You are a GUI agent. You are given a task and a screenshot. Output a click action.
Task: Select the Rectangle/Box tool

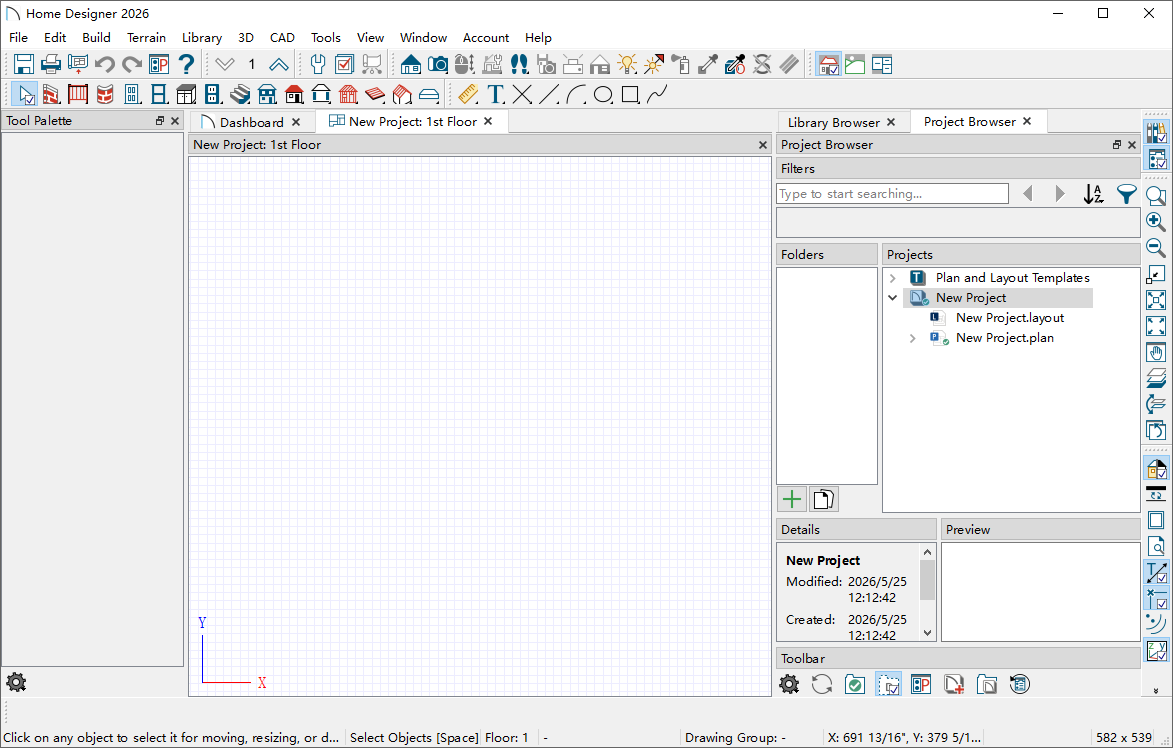[630, 94]
